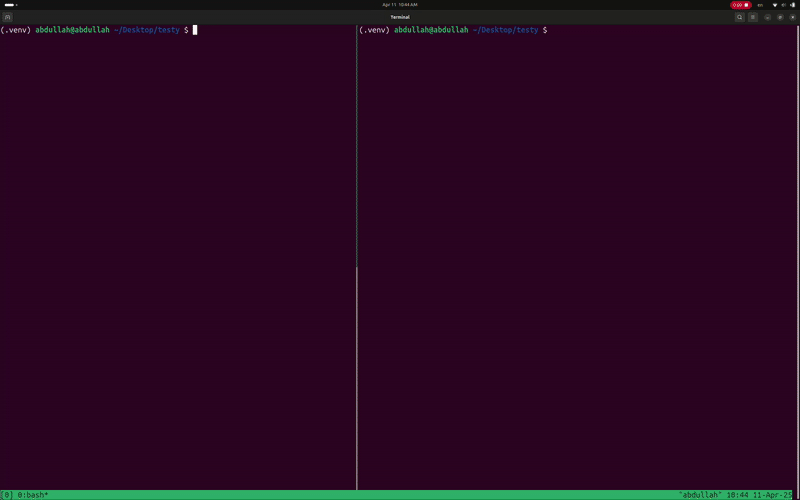Click '~/Desktop/testy' path in left pane
The image size is (800, 500).
point(147,30)
